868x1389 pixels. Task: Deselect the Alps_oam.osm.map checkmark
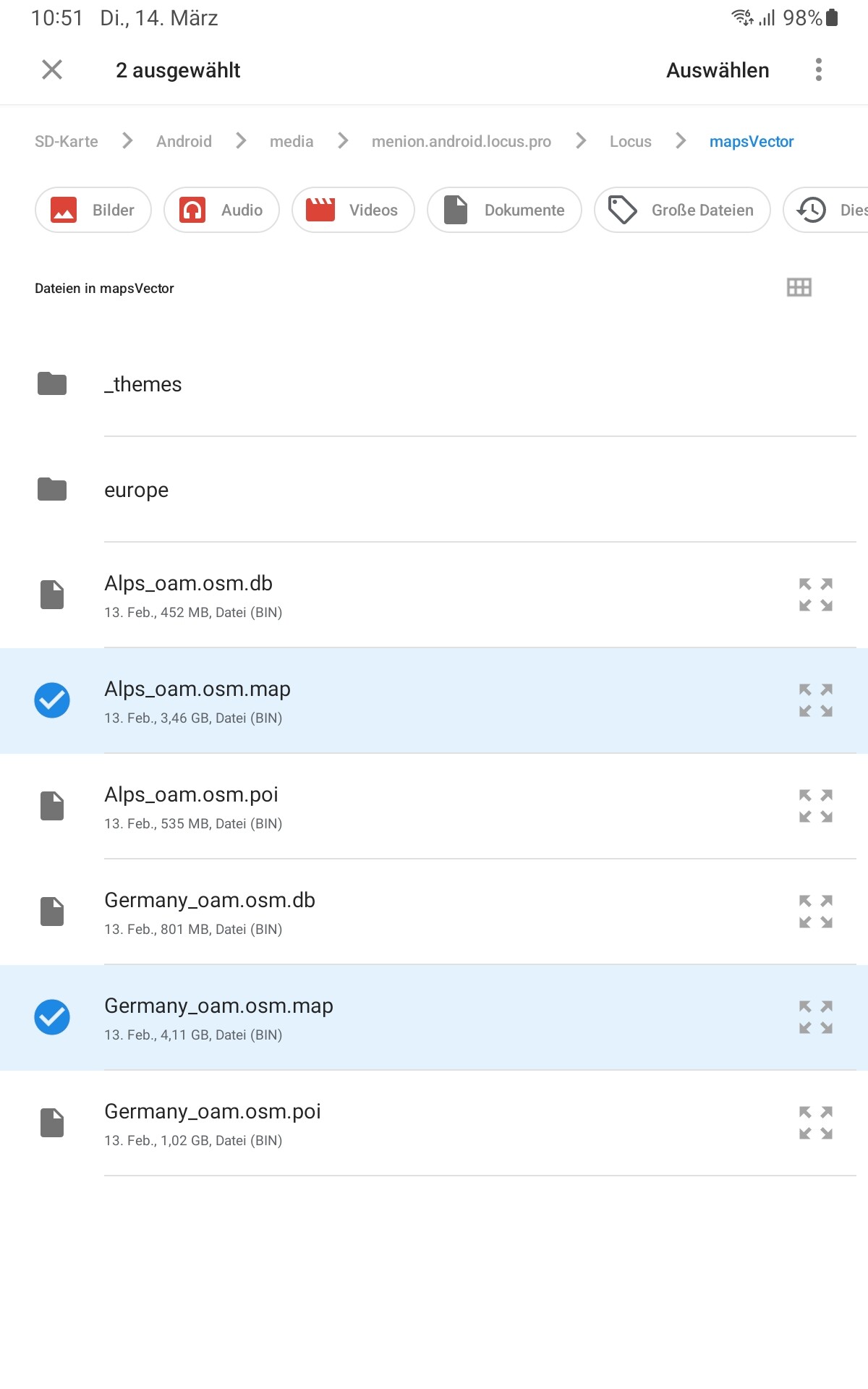(x=52, y=700)
